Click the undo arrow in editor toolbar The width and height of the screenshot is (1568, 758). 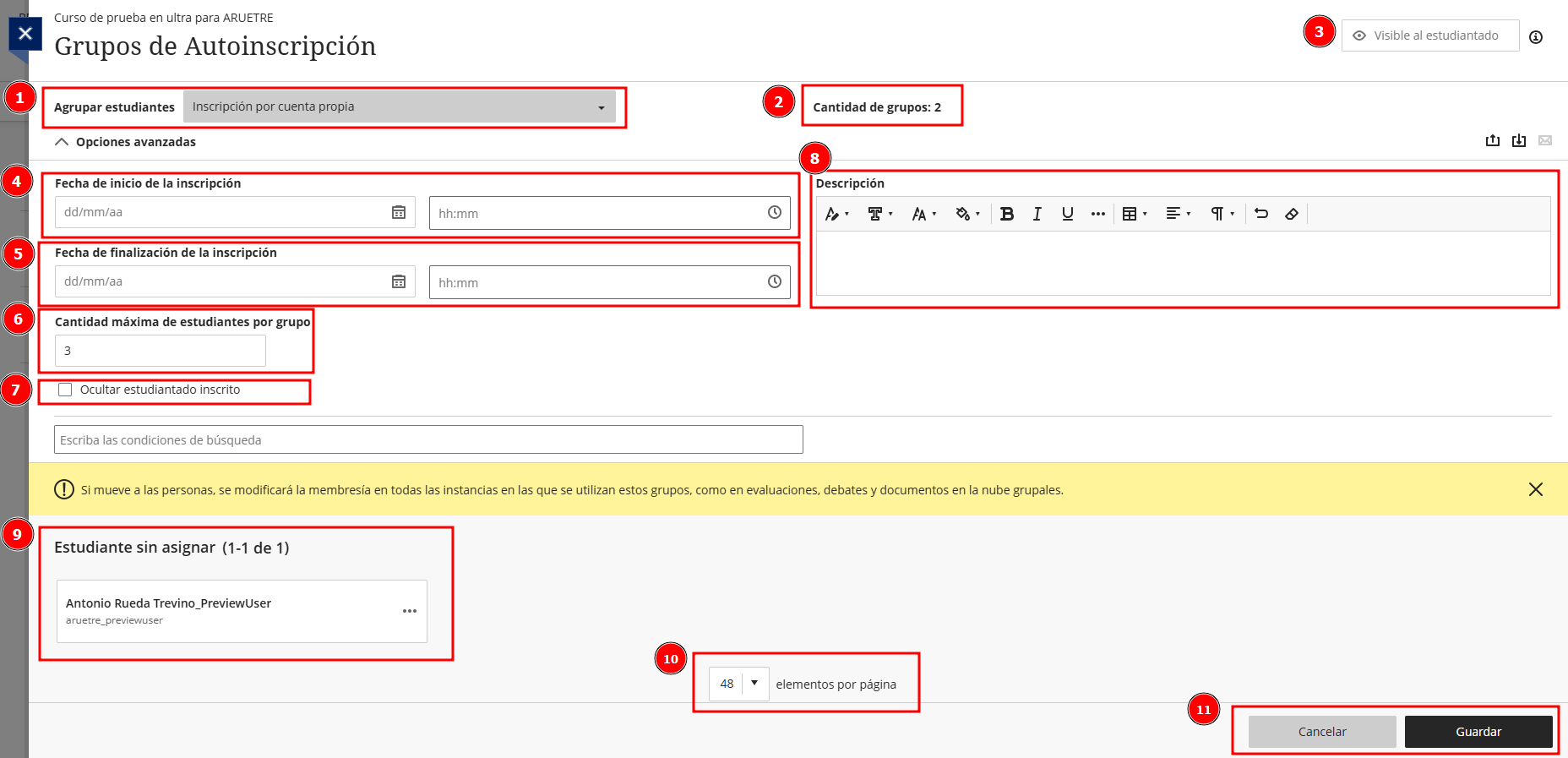pyautogui.click(x=1260, y=214)
